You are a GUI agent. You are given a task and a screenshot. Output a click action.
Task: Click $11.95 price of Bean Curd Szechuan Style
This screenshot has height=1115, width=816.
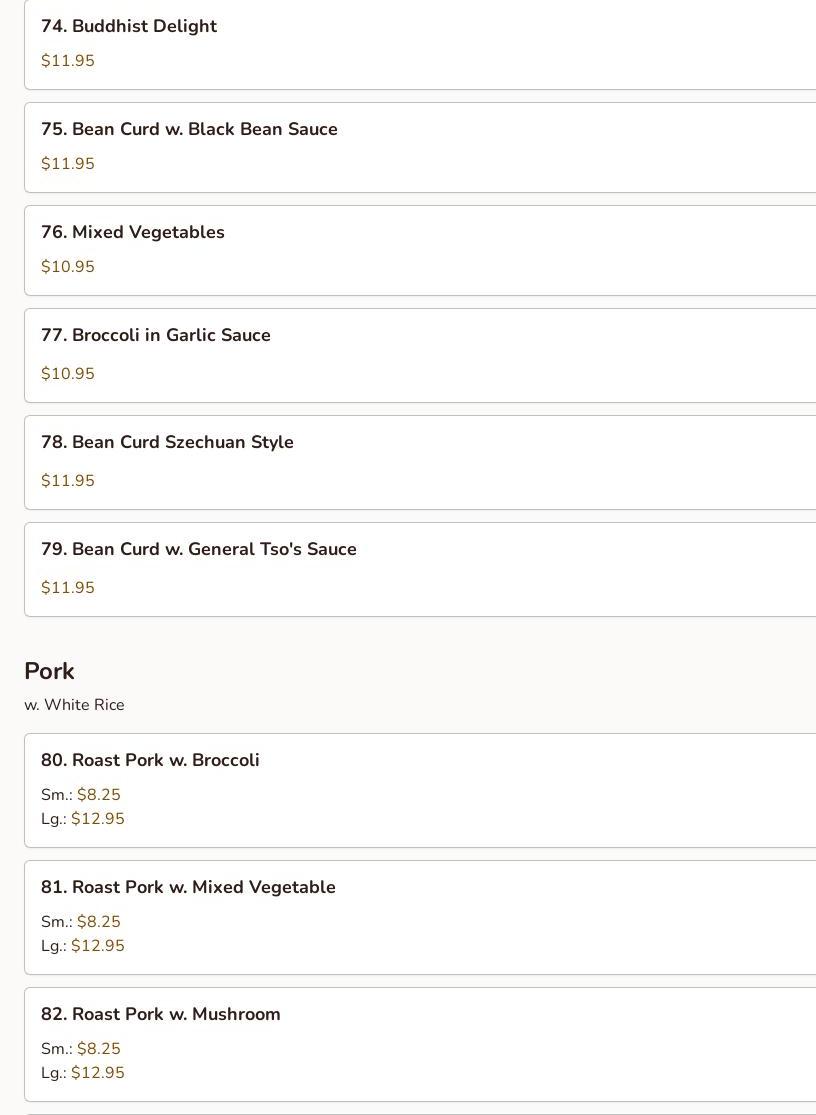pos(68,481)
